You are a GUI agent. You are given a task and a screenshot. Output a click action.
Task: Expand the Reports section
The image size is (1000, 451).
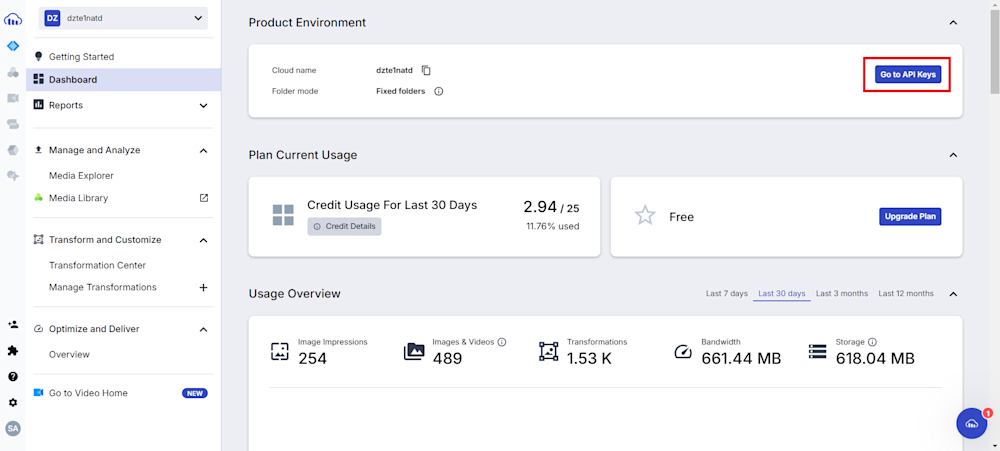(x=203, y=105)
